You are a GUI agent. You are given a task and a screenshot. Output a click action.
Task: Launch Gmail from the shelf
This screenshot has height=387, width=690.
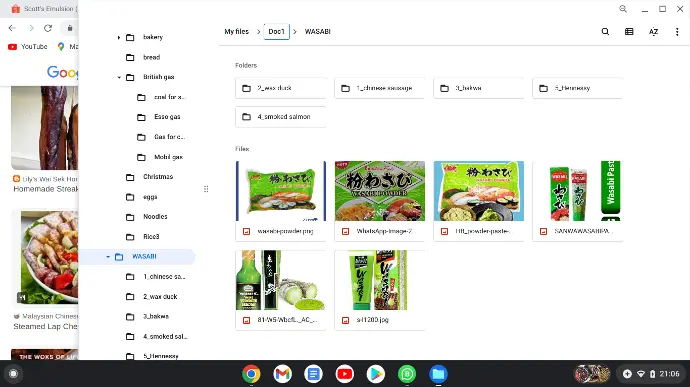[282, 374]
